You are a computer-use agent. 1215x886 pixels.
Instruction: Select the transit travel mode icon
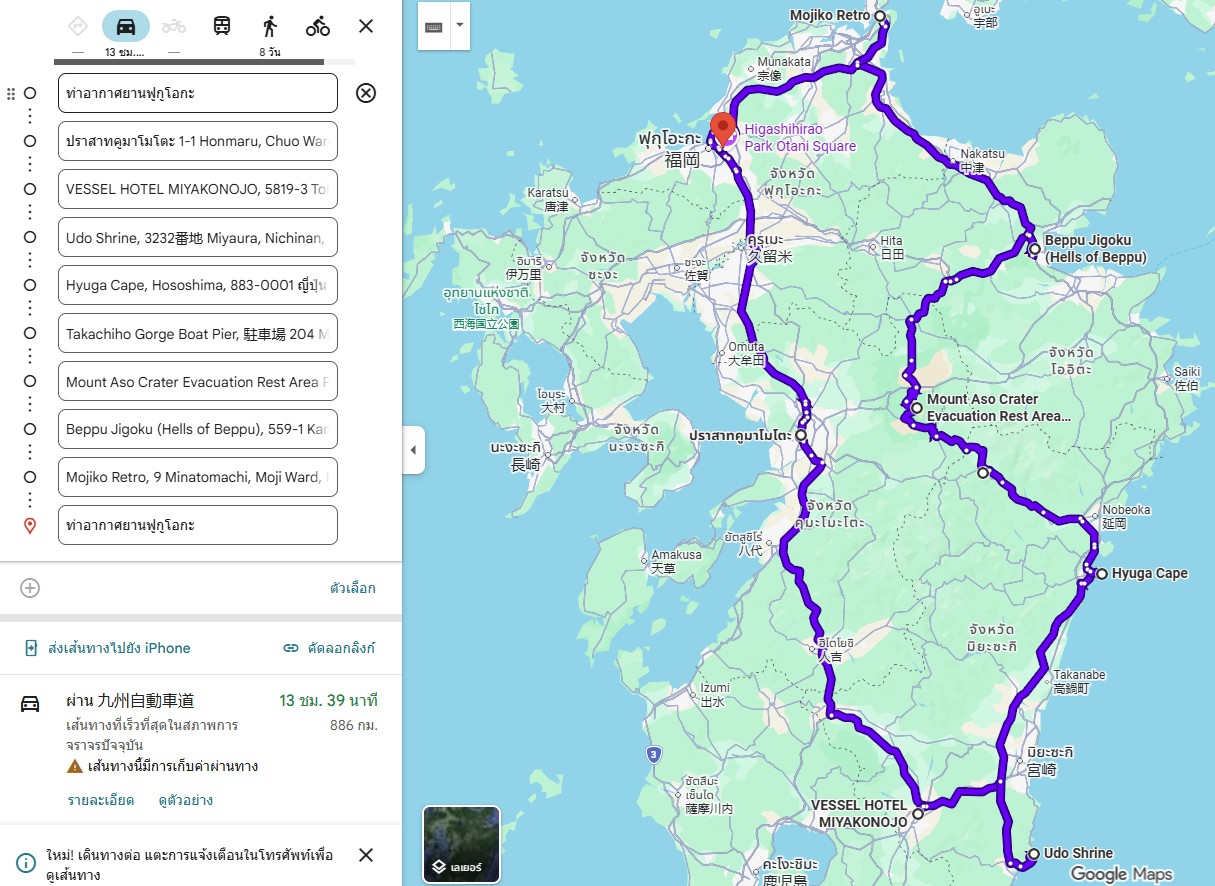tap(222, 26)
